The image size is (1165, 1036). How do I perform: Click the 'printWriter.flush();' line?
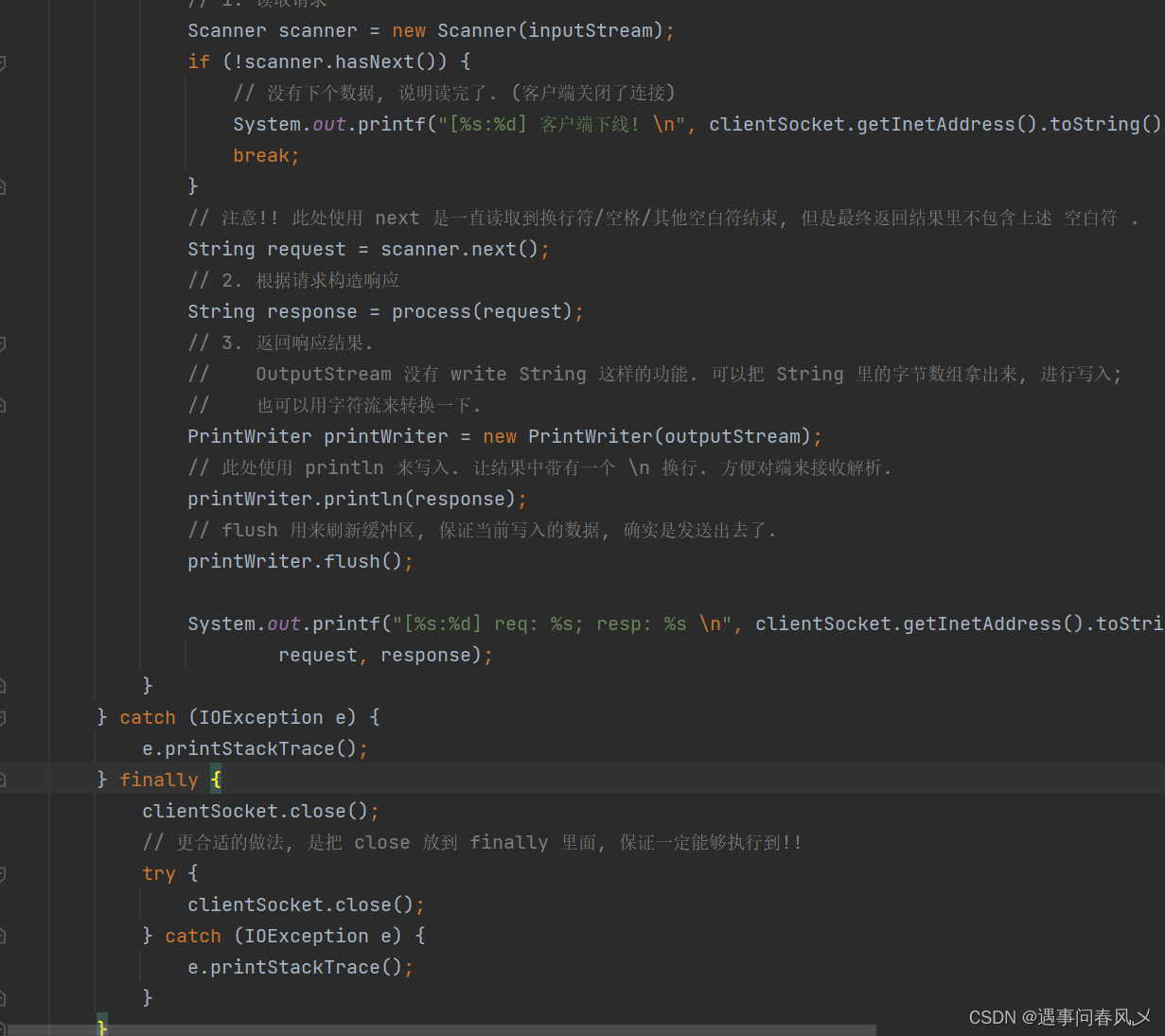[300, 562]
